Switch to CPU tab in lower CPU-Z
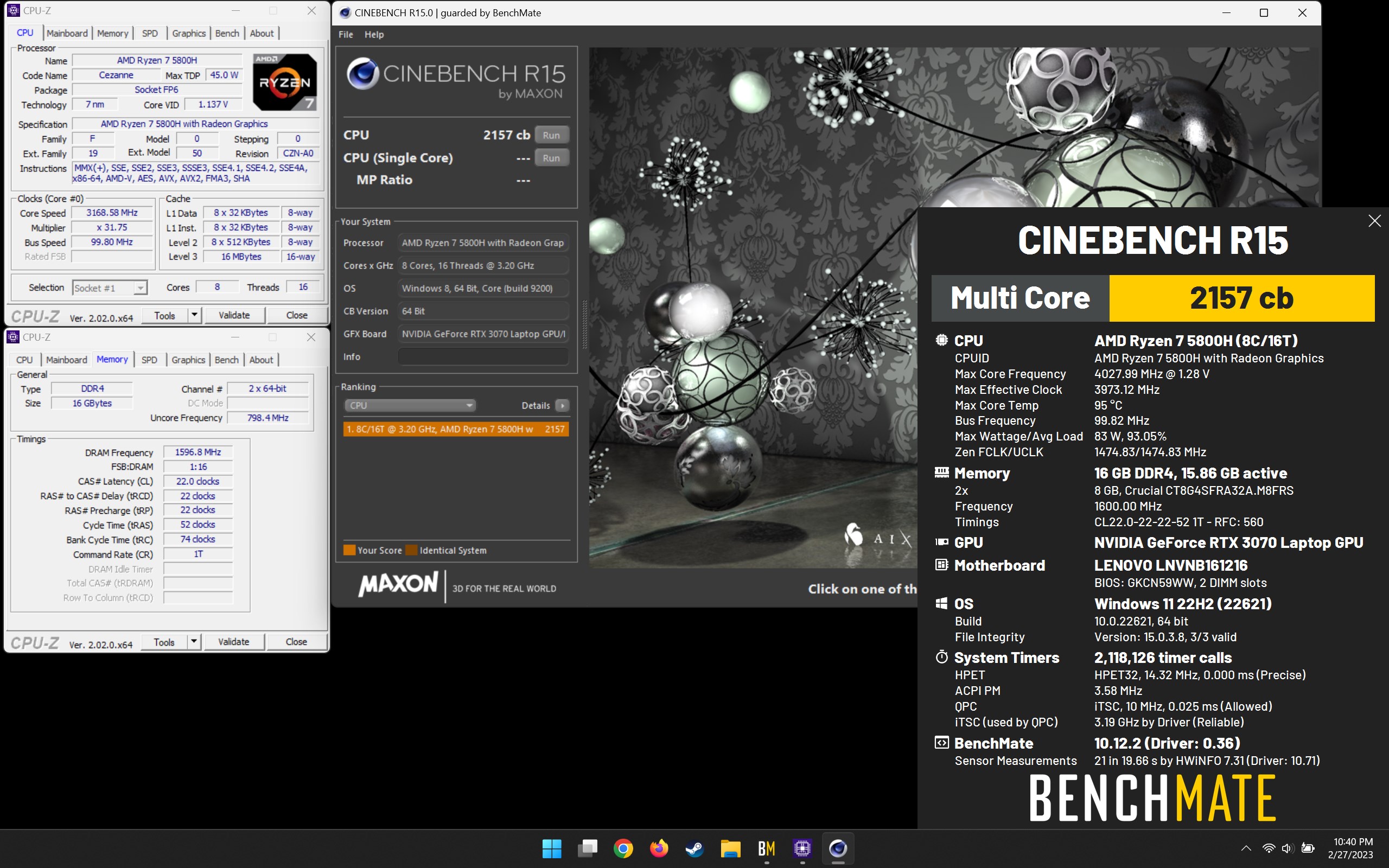Viewport: 1389px width, 868px height. (24, 360)
